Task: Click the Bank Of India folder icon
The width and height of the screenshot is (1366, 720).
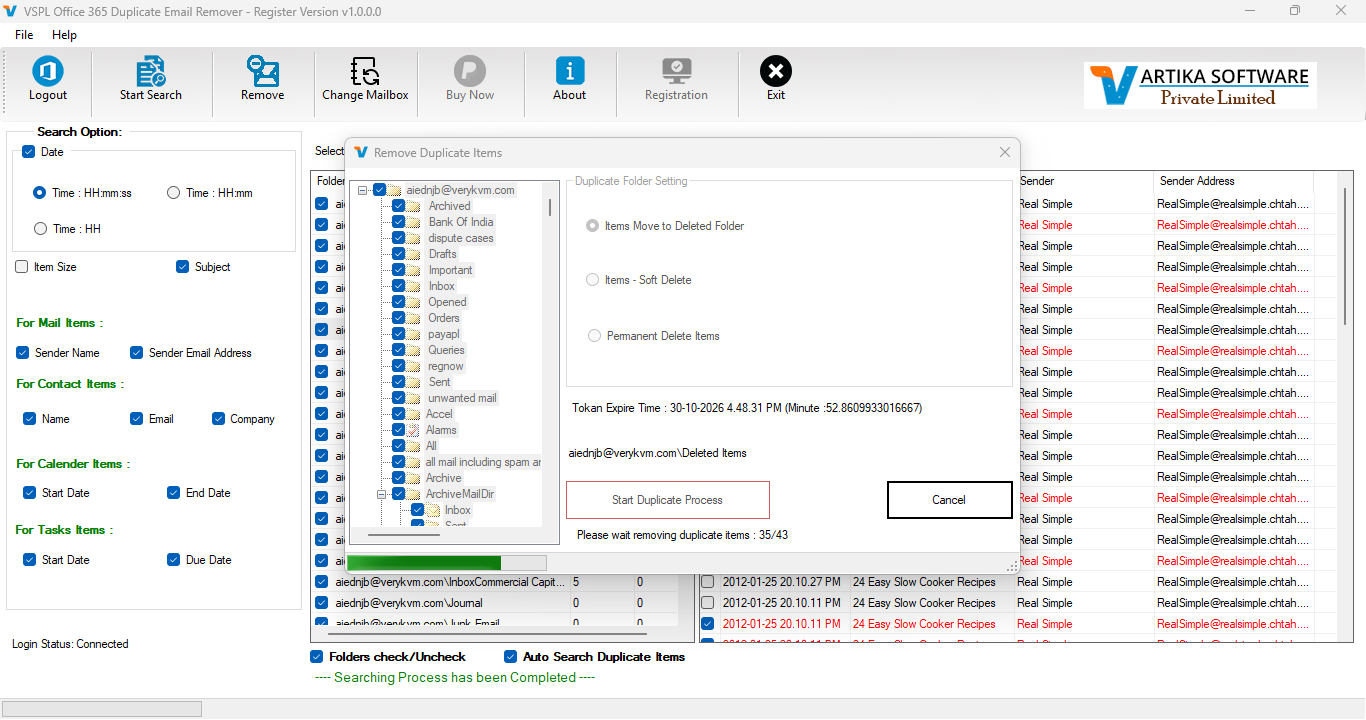Action: tap(414, 222)
